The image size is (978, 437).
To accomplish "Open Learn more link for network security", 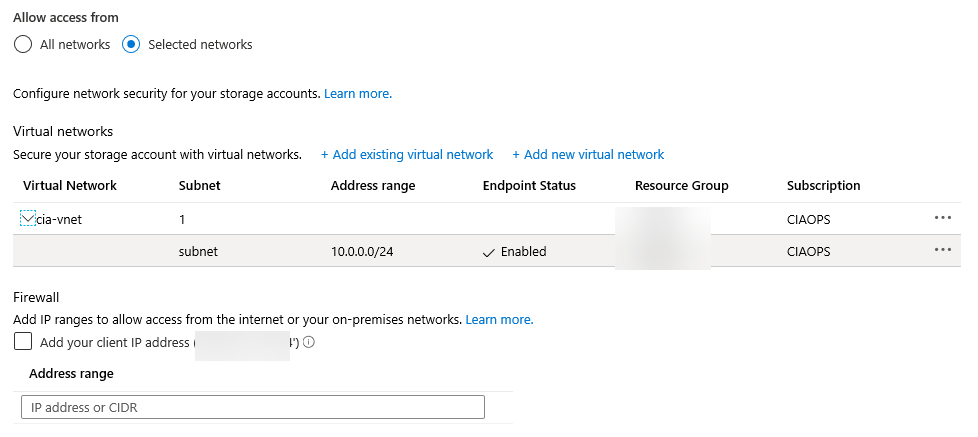I will [x=357, y=94].
